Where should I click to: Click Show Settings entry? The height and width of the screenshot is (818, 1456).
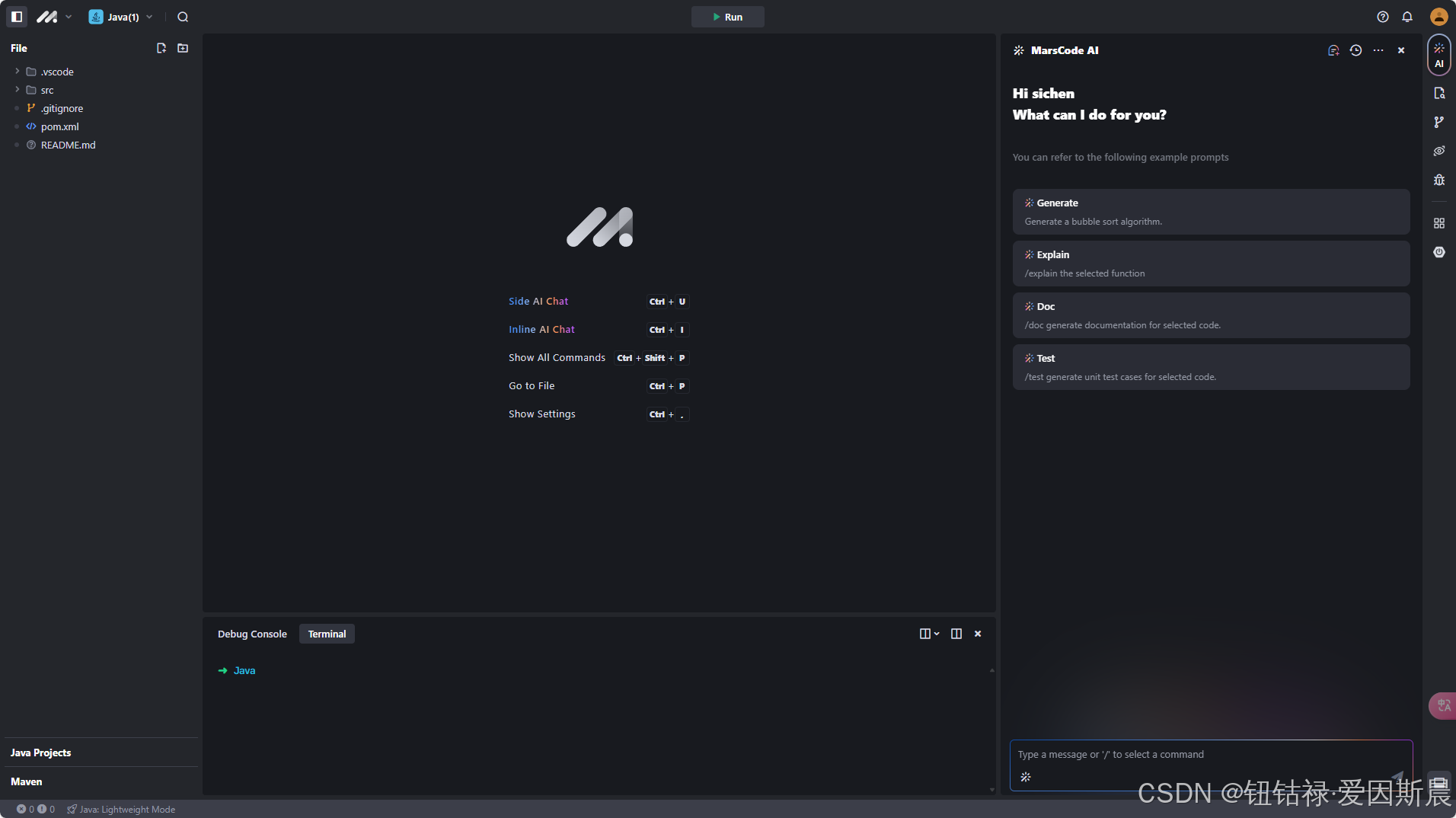point(542,414)
